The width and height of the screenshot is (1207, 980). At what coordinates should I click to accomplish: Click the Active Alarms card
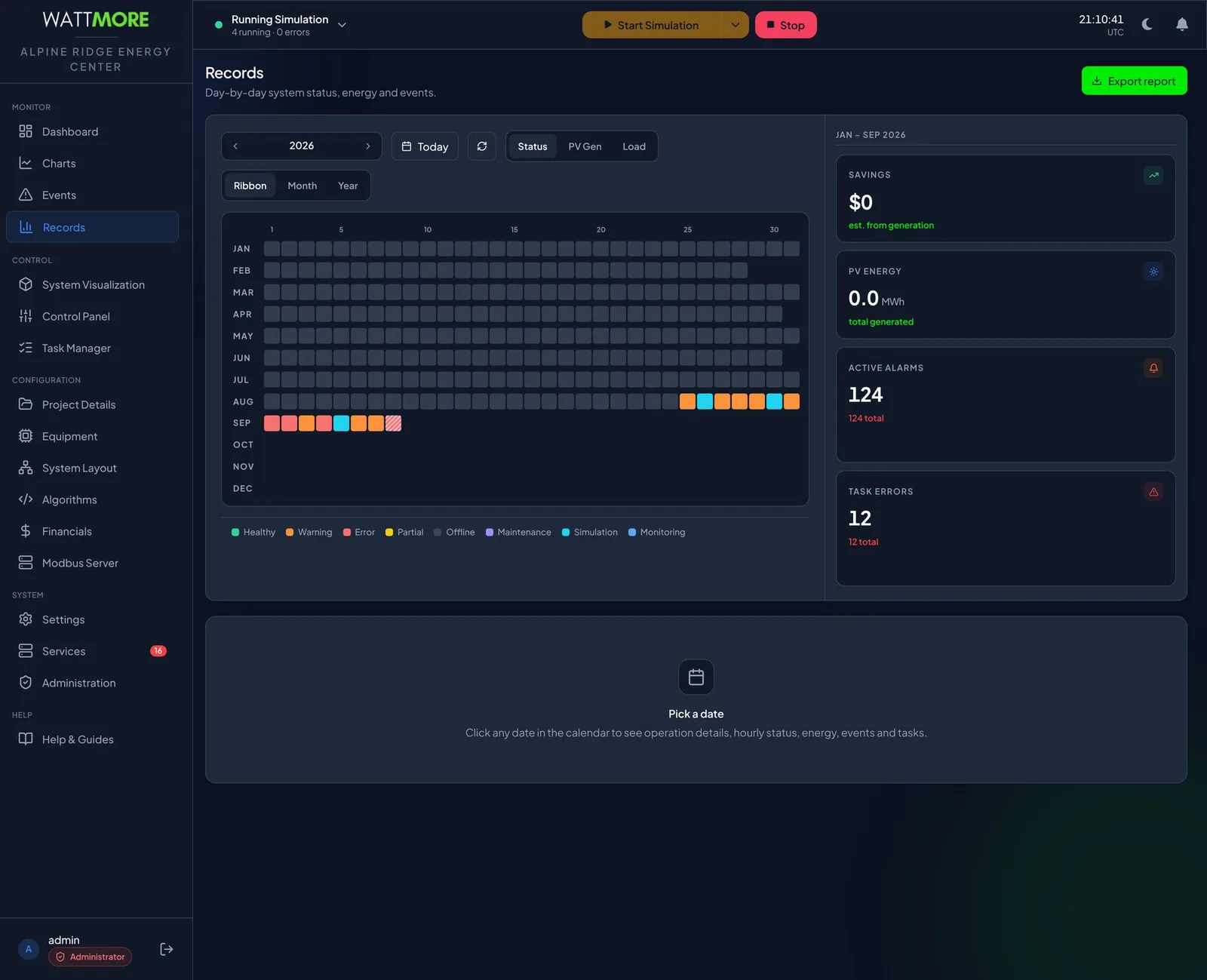pyautogui.click(x=1006, y=404)
